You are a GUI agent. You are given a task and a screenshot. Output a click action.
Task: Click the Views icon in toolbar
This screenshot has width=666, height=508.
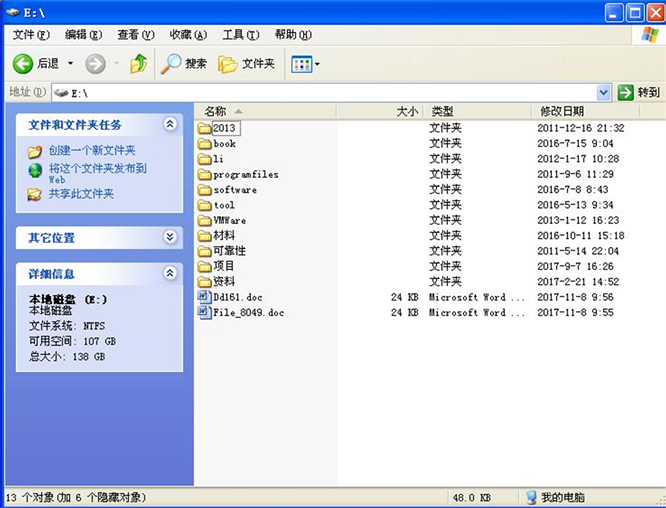point(300,64)
